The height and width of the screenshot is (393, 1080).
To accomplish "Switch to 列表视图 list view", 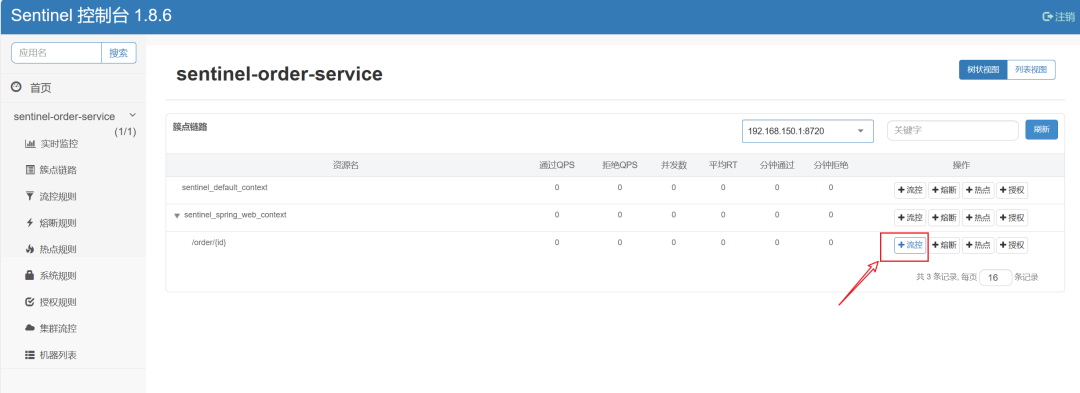I will (x=1031, y=70).
